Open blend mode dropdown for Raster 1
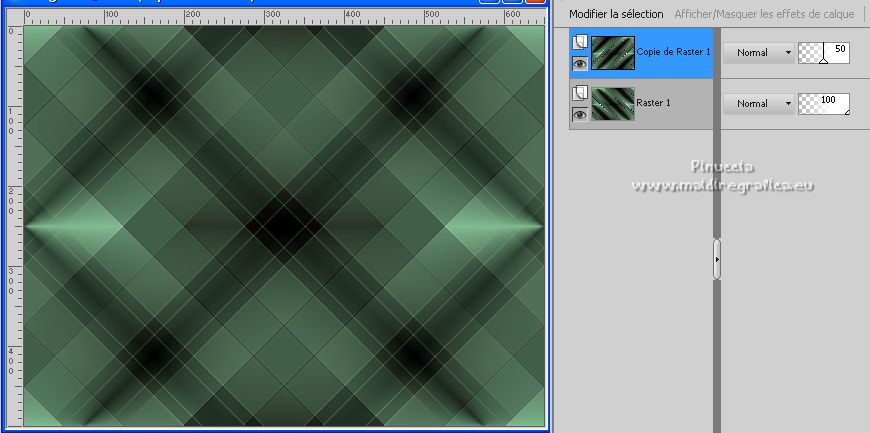This screenshot has height=433, width=870. pos(759,104)
